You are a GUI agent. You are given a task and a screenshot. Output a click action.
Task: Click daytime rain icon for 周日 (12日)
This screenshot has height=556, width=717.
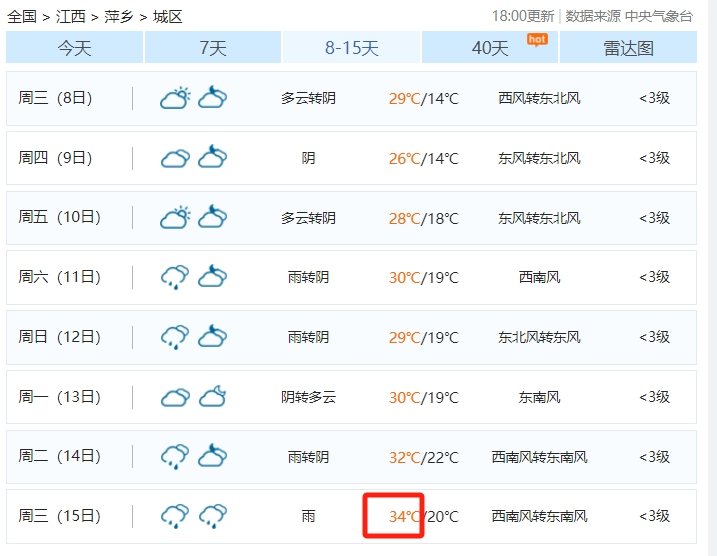175,337
